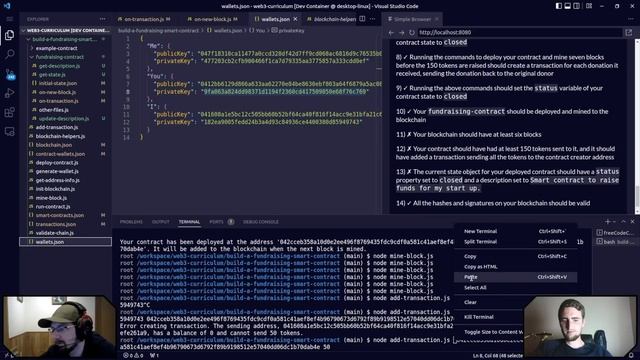Switch to on-transaction.js tab
The image size is (640, 360).
pos(144,19)
